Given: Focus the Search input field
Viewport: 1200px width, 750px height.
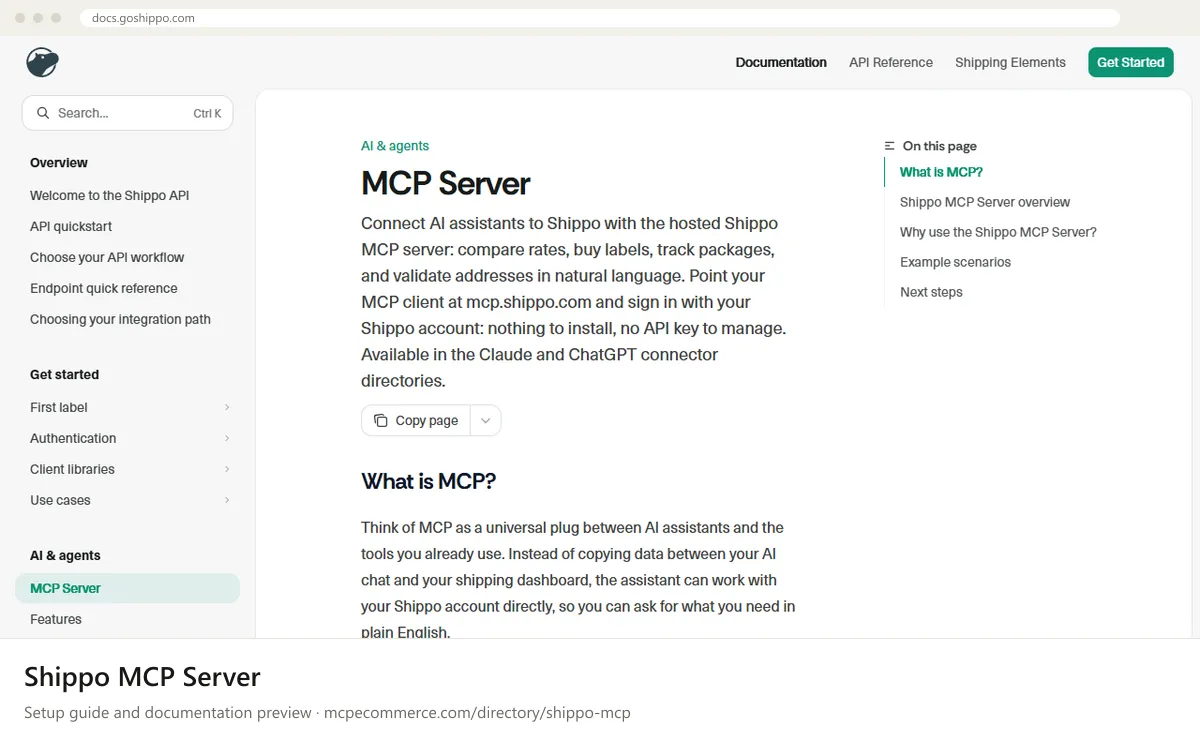Looking at the screenshot, I should pos(127,113).
